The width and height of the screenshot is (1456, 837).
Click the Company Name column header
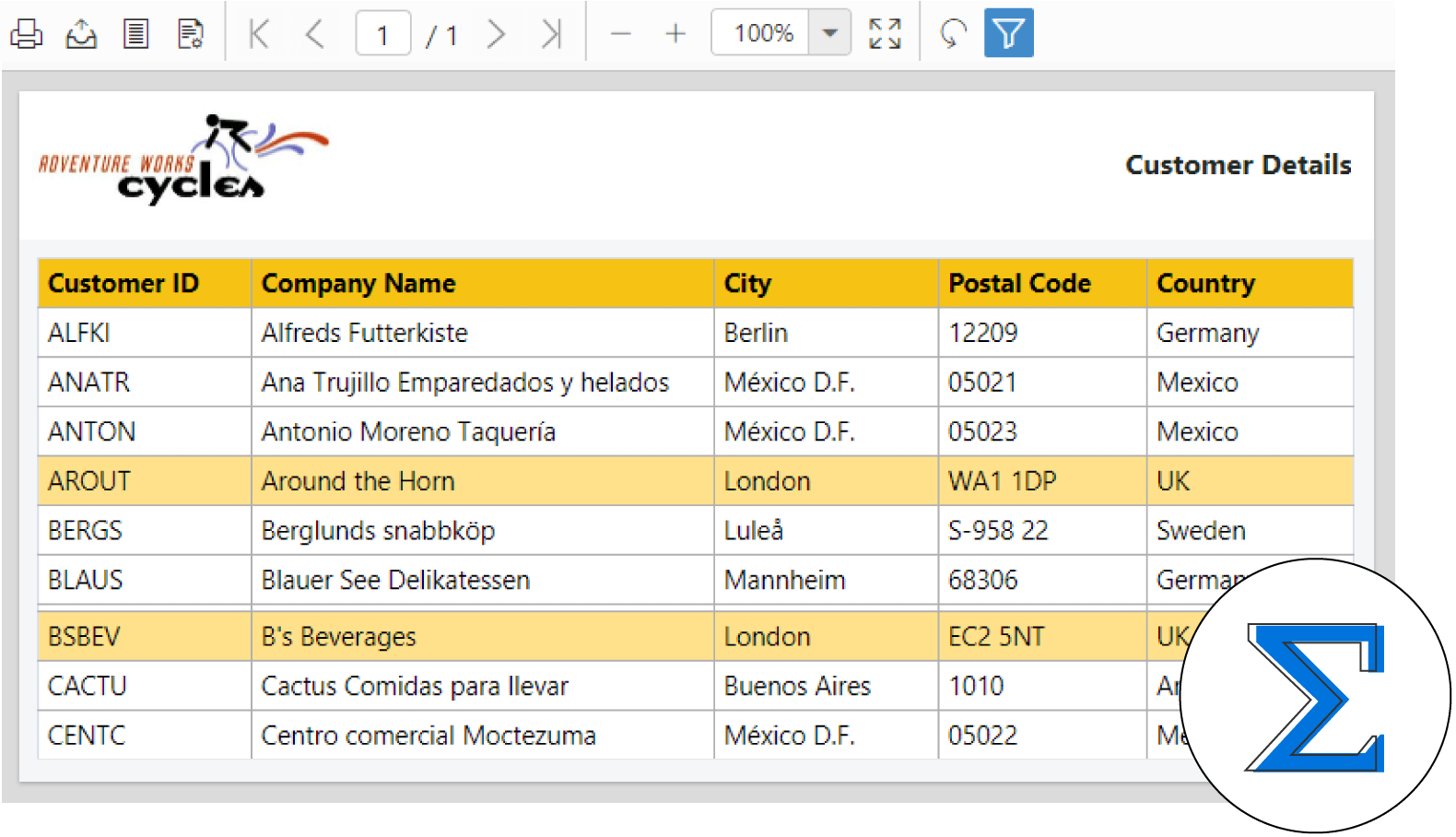tap(358, 283)
